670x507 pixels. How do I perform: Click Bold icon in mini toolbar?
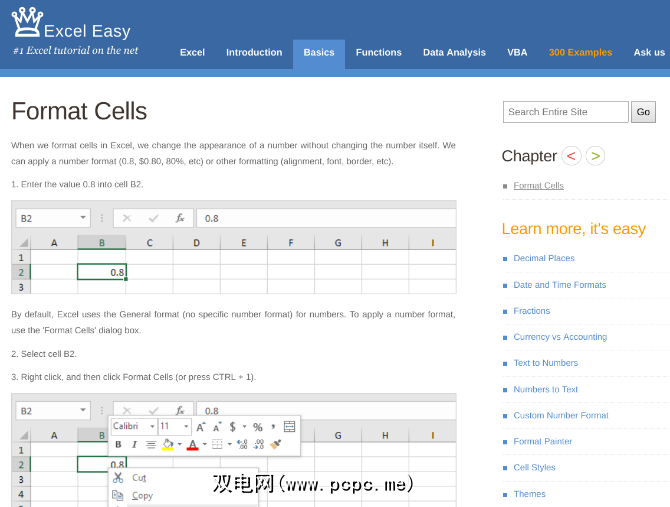coord(118,445)
